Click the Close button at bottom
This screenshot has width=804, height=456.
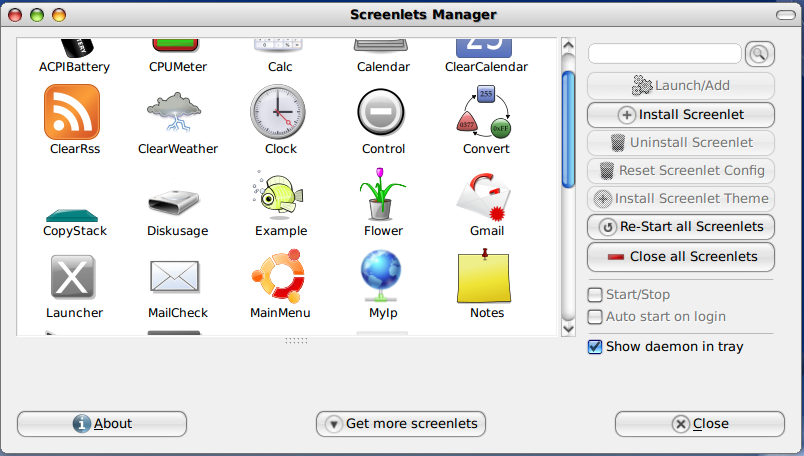click(x=700, y=424)
